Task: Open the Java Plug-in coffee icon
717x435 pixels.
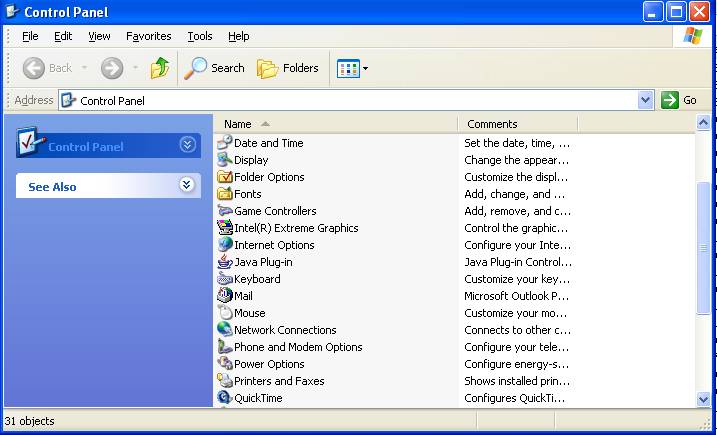Action: [225, 262]
